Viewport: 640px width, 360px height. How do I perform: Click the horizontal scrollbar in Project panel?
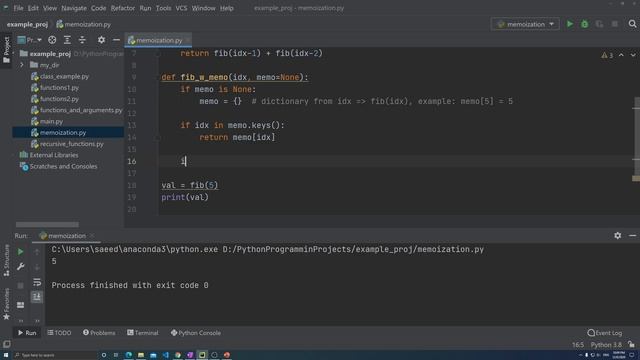point(47,224)
